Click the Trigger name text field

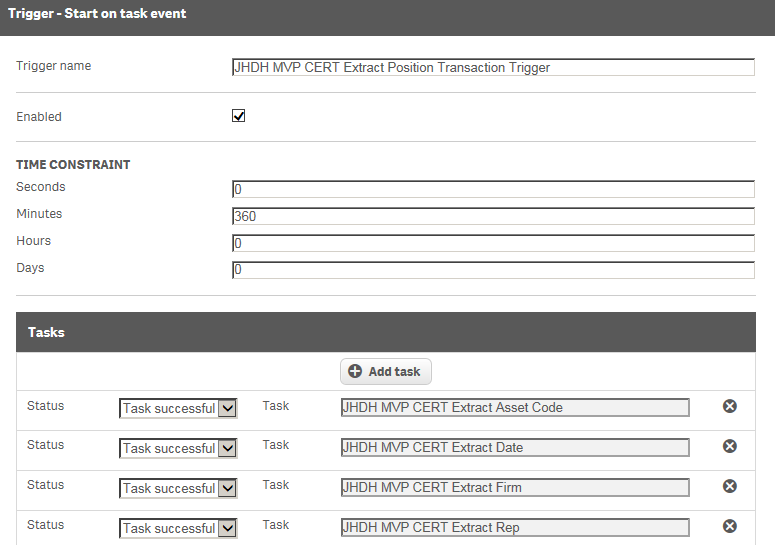pyautogui.click(x=493, y=68)
